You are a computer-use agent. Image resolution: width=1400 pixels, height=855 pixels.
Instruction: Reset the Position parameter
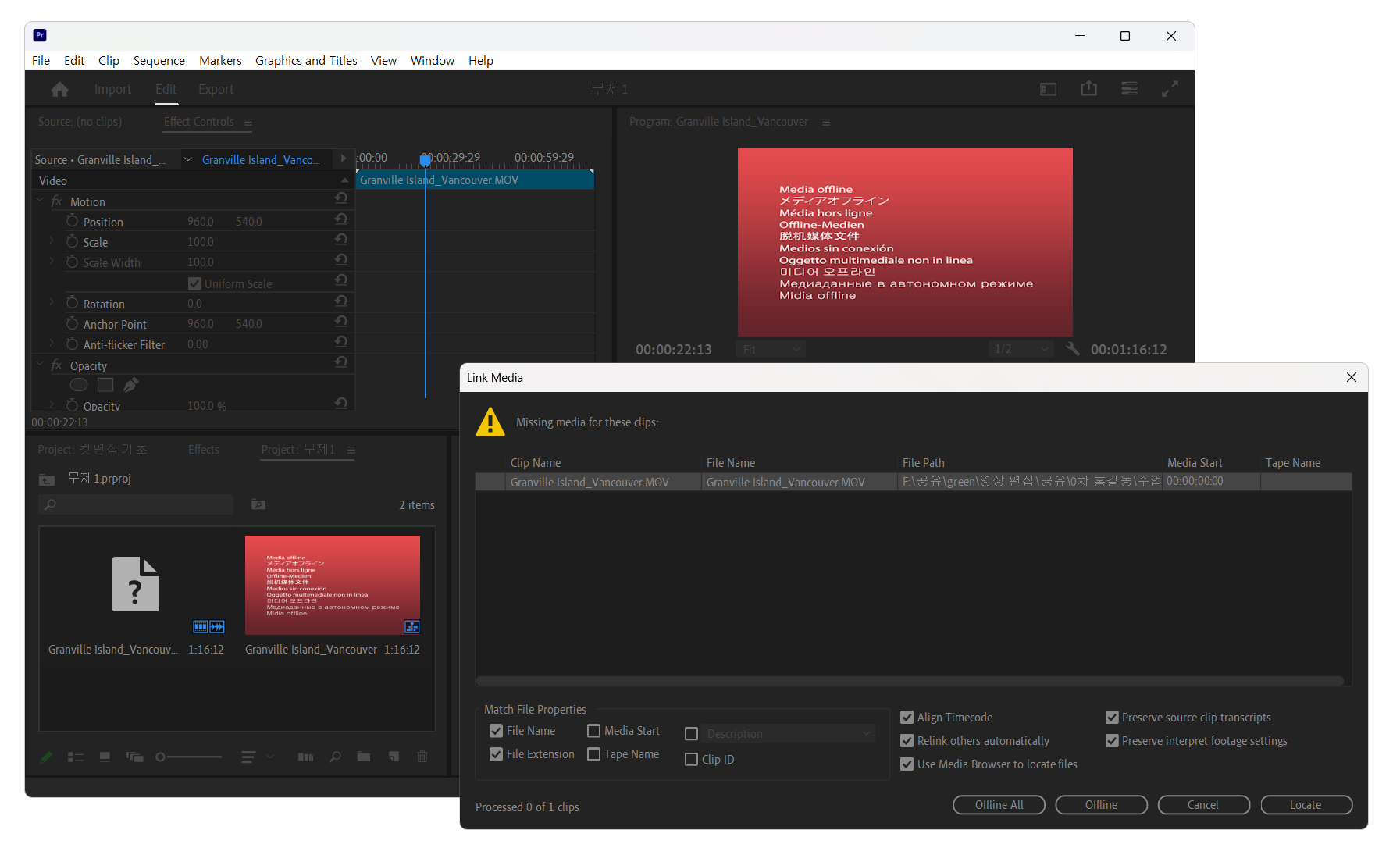pos(341,219)
